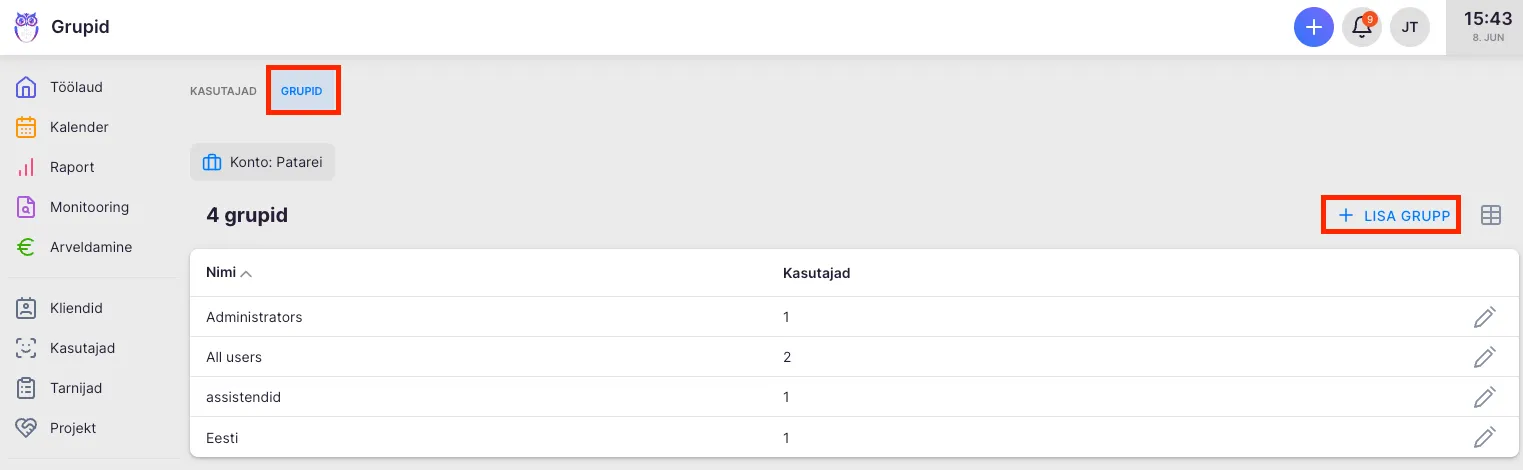Open the JT user avatar menu
The height and width of the screenshot is (470, 1523).
(x=1410, y=27)
